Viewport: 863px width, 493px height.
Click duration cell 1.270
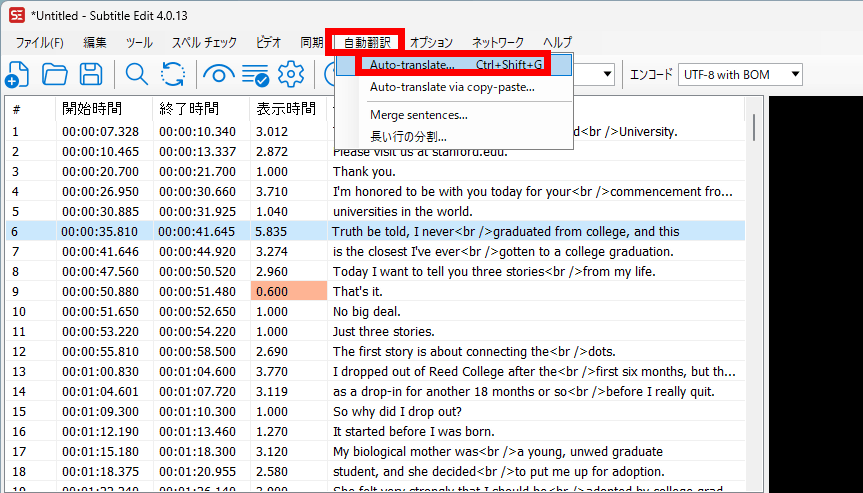(271, 431)
